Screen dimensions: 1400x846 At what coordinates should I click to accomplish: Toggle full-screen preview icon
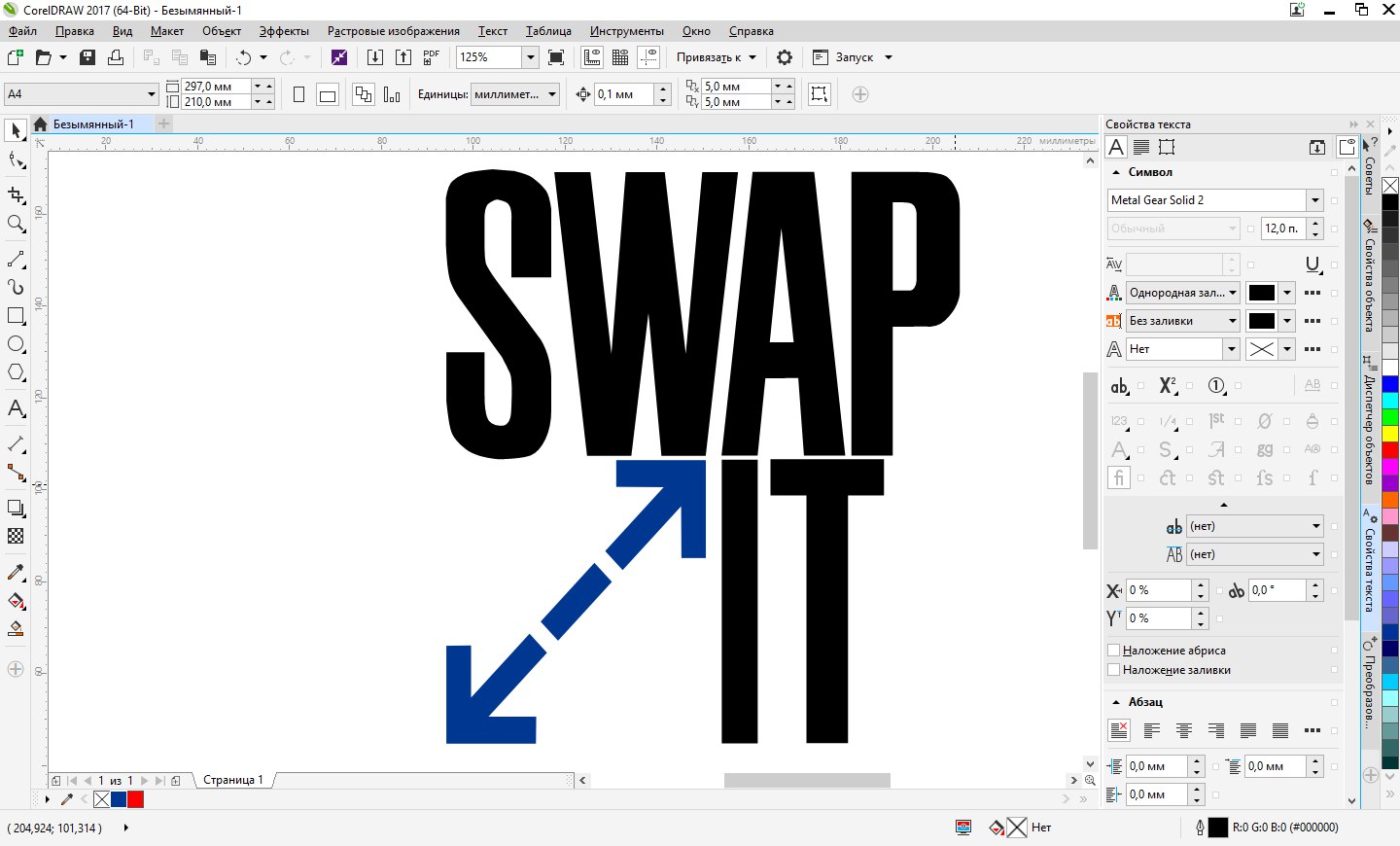(x=556, y=57)
